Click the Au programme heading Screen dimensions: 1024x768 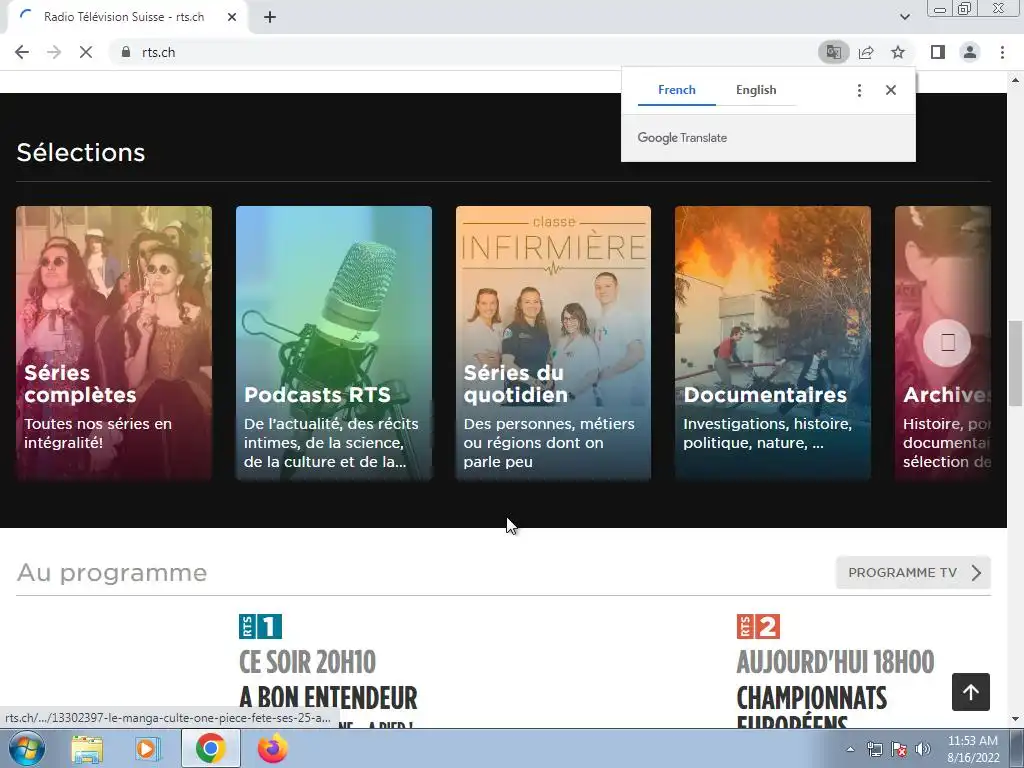click(x=112, y=573)
